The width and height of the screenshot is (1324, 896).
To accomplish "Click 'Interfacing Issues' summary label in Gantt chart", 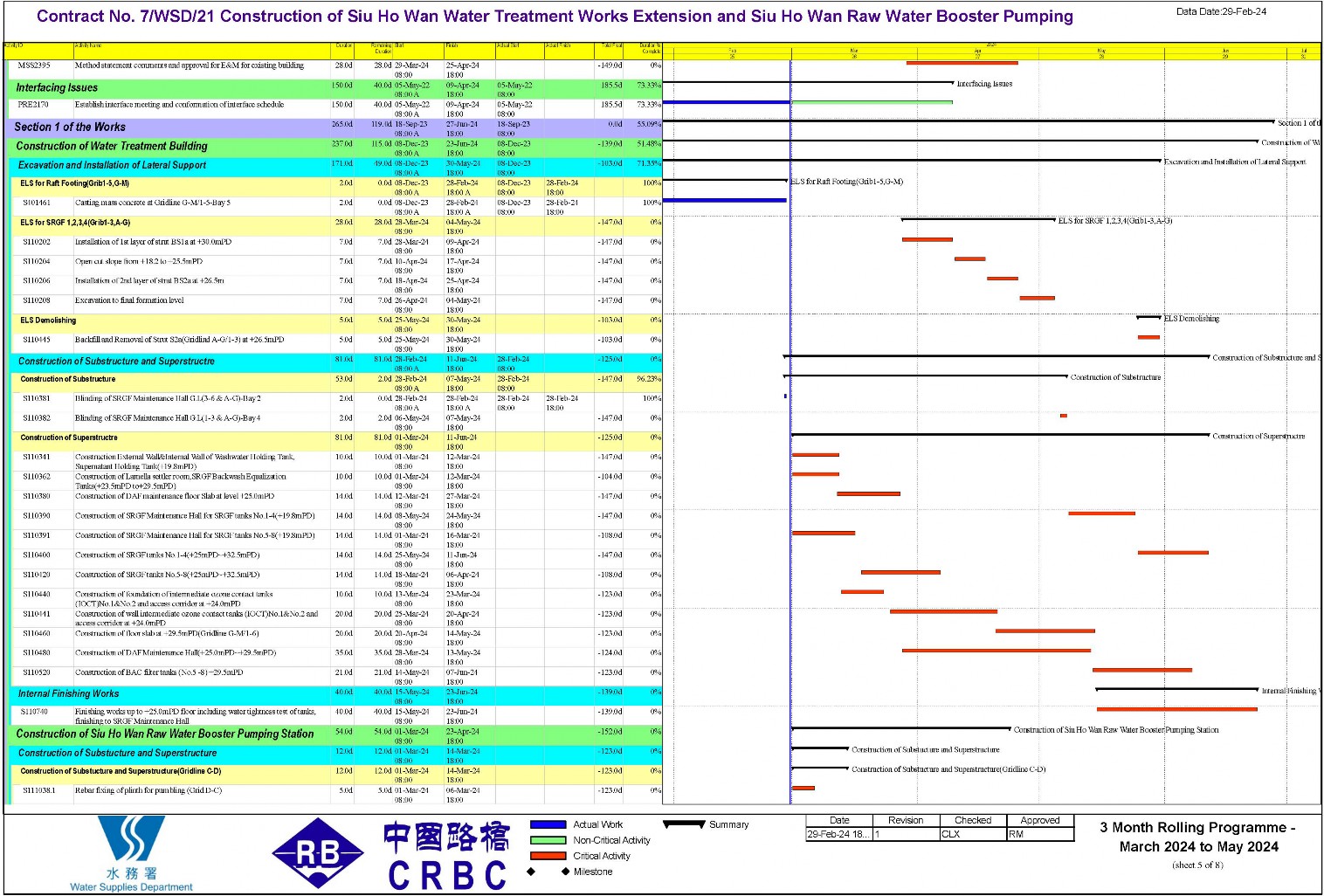I will click(984, 84).
